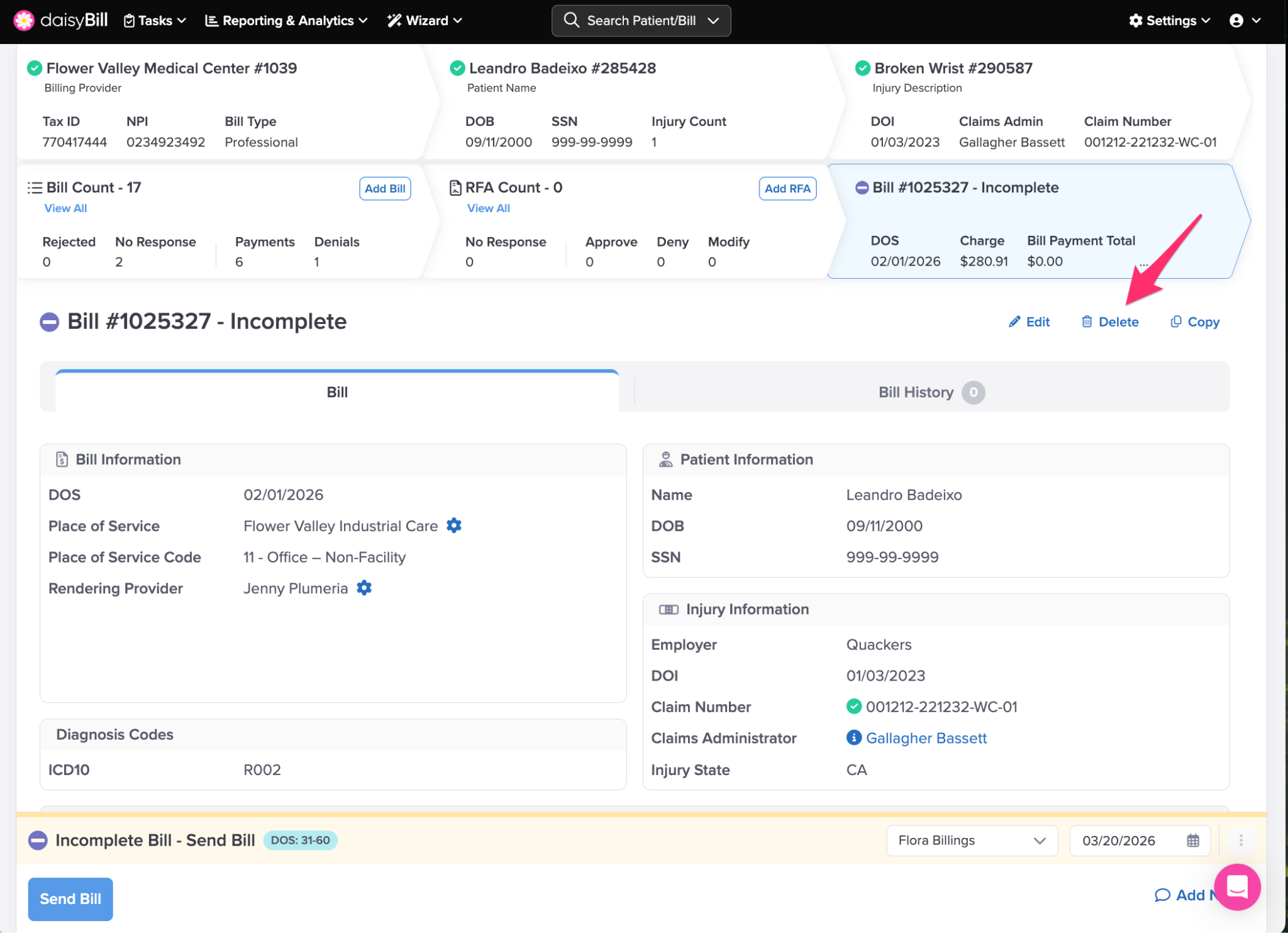This screenshot has height=933, width=1288.
Task: Click Gallagher Bassett info icon
Action: pyautogui.click(x=853, y=737)
